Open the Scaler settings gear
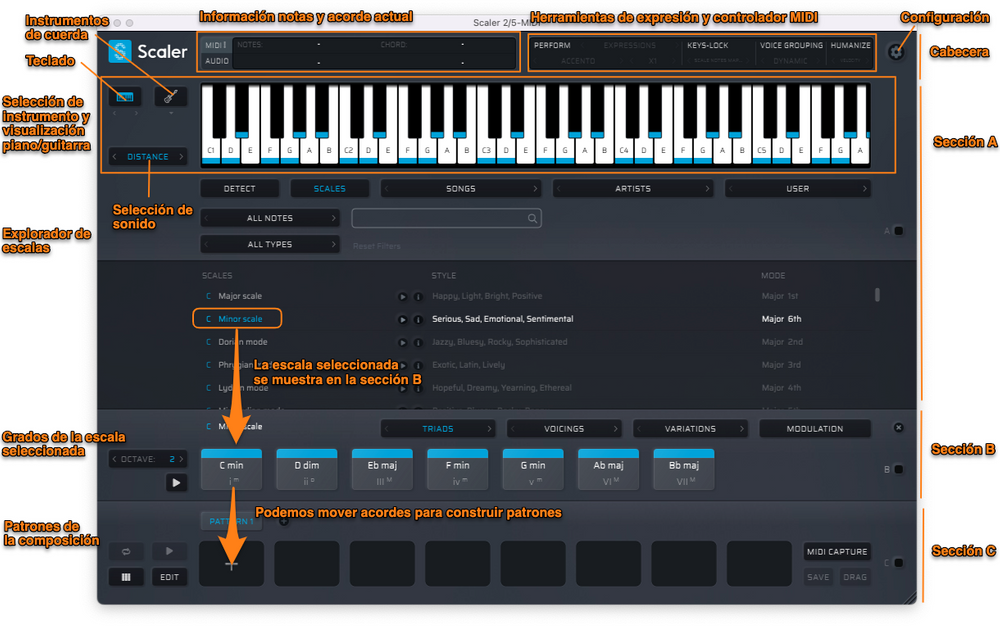The width and height of the screenshot is (1000, 627). click(895, 52)
